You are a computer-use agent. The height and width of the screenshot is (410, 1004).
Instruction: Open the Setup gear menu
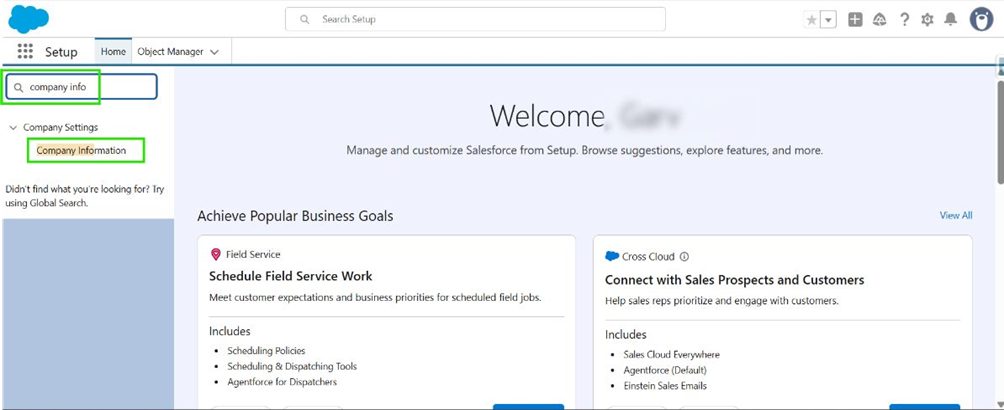click(x=928, y=20)
